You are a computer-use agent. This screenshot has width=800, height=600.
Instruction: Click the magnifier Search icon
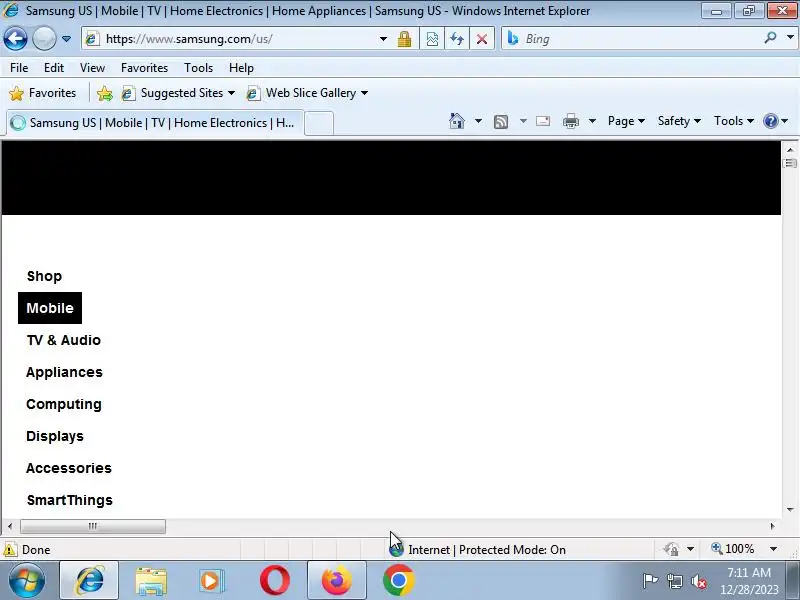(x=770, y=38)
